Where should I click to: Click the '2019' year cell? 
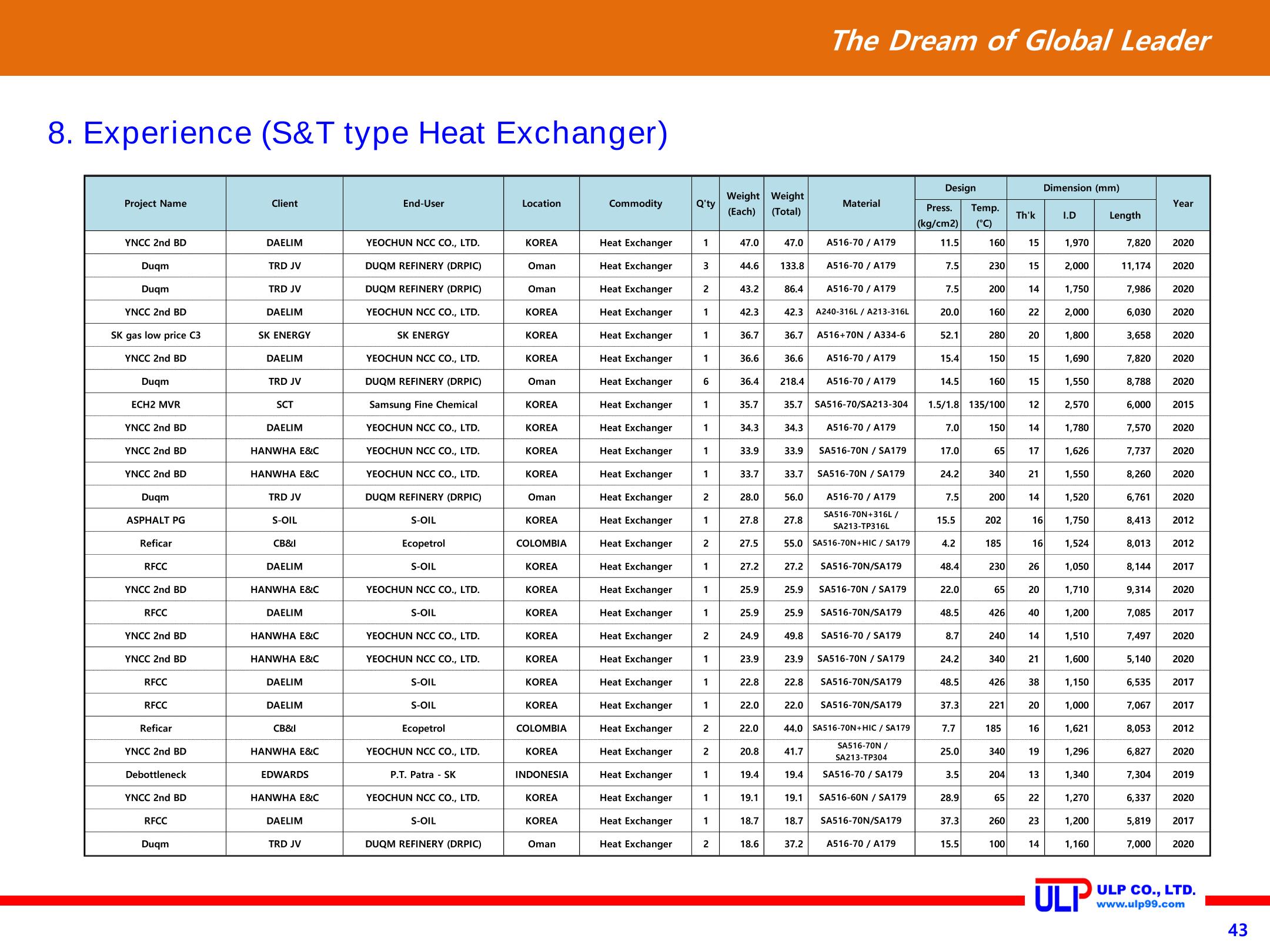(x=1183, y=775)
